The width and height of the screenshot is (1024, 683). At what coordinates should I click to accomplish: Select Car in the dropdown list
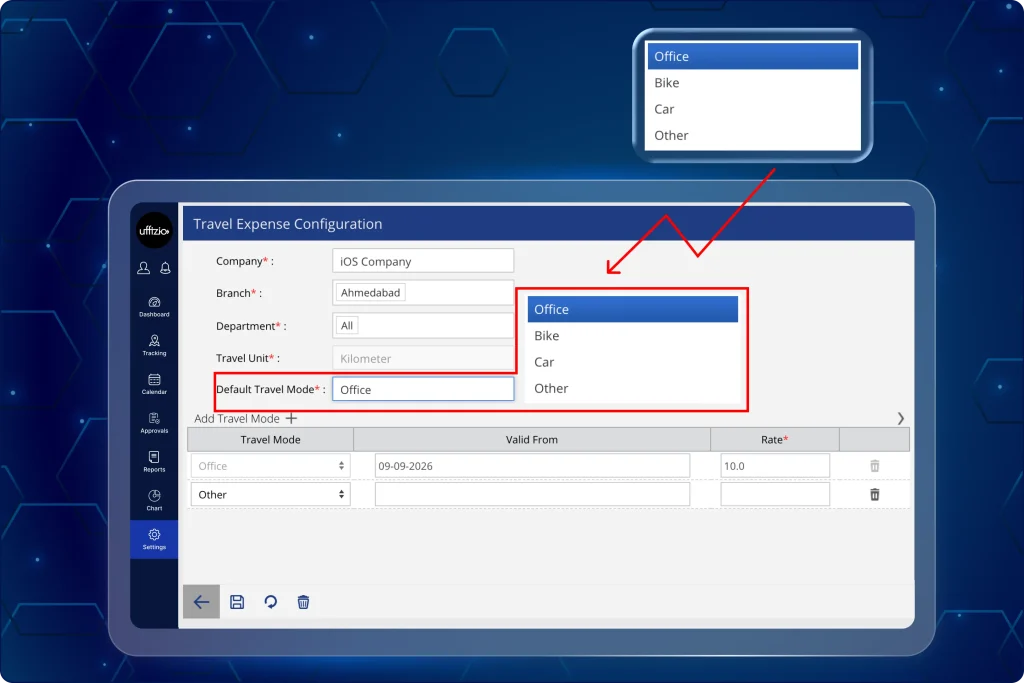[x=633, y=362]
